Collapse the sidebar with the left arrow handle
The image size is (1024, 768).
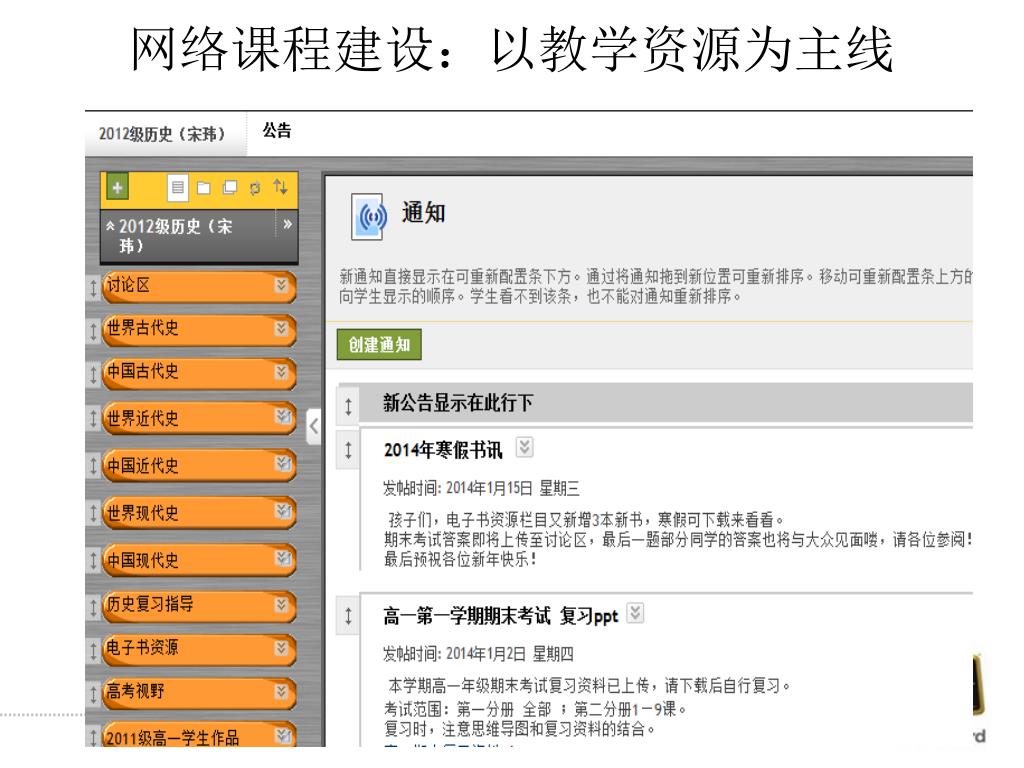pos(314,426)
